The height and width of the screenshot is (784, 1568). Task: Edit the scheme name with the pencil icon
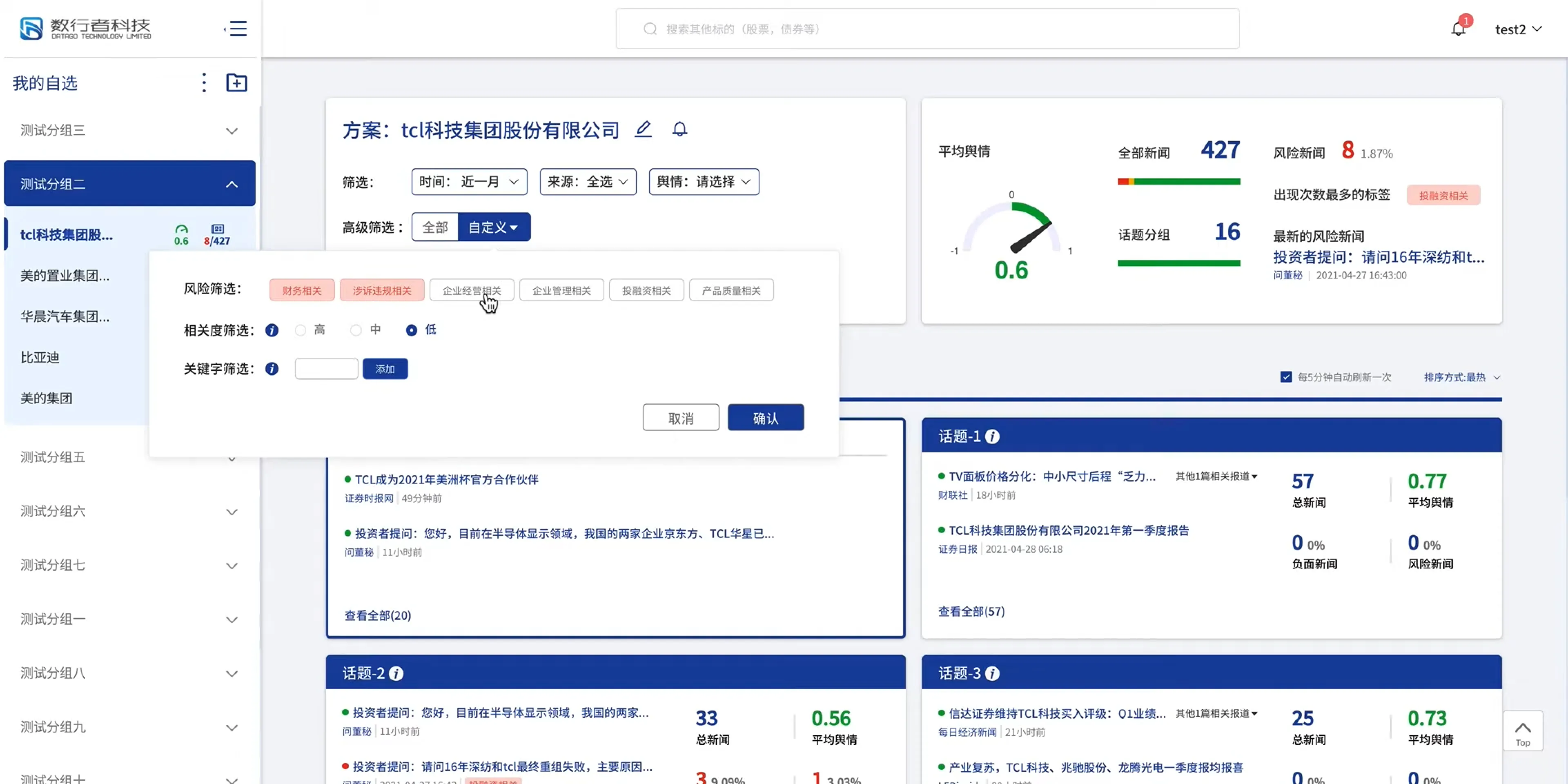coord(643,129)
